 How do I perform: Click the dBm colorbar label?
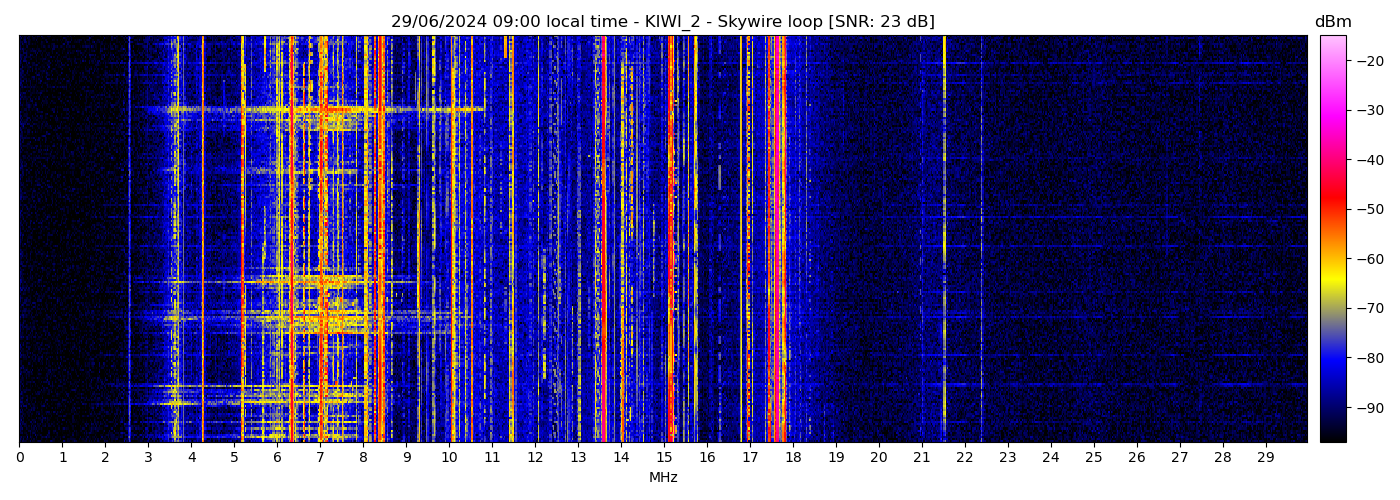pyautogui.click(x=1332, y=22)
